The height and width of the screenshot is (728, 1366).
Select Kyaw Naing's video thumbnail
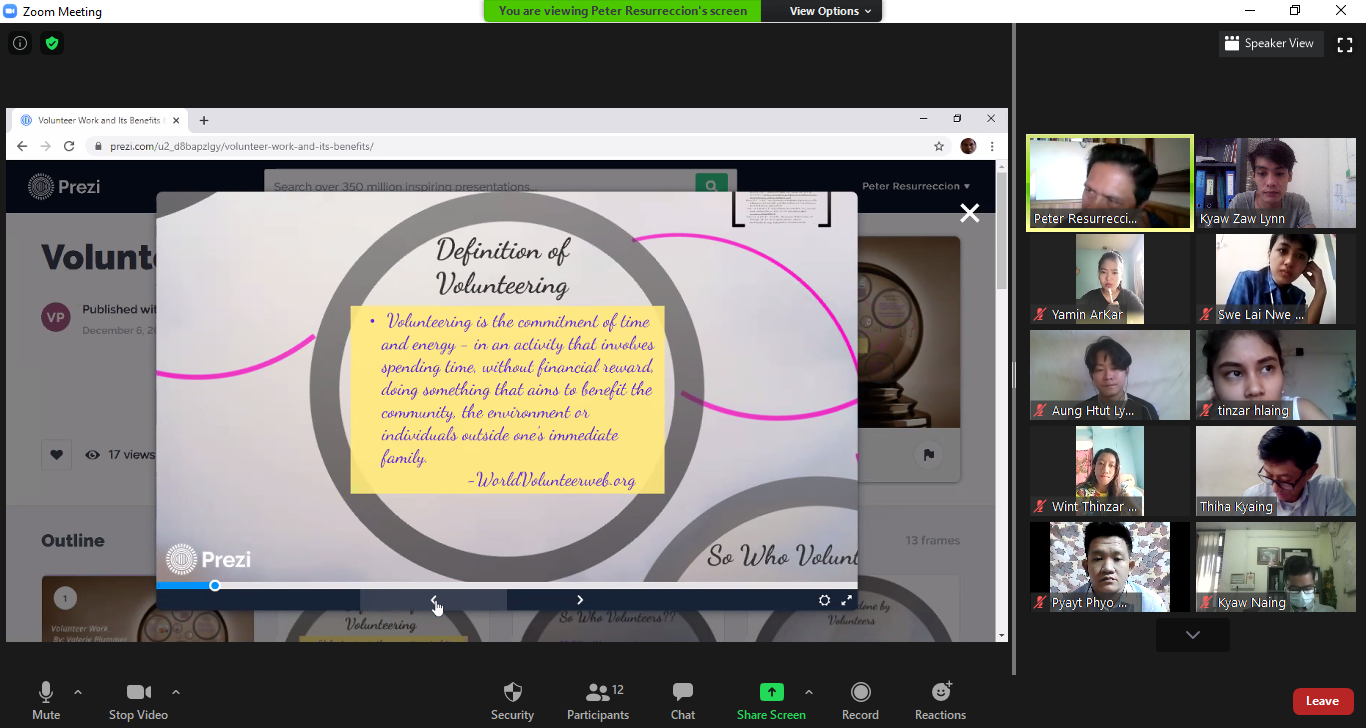pos(1276,567)
